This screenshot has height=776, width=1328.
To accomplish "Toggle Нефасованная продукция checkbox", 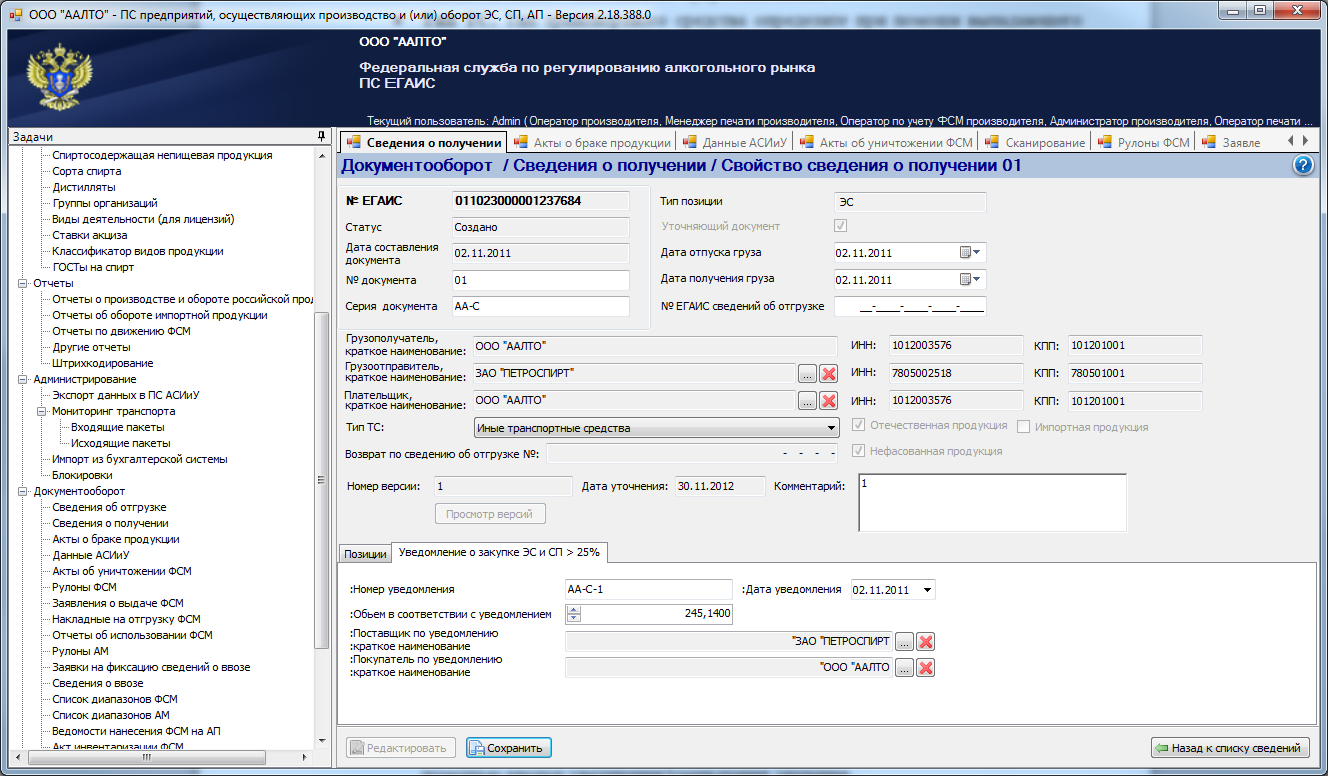I will coord(858,451).
